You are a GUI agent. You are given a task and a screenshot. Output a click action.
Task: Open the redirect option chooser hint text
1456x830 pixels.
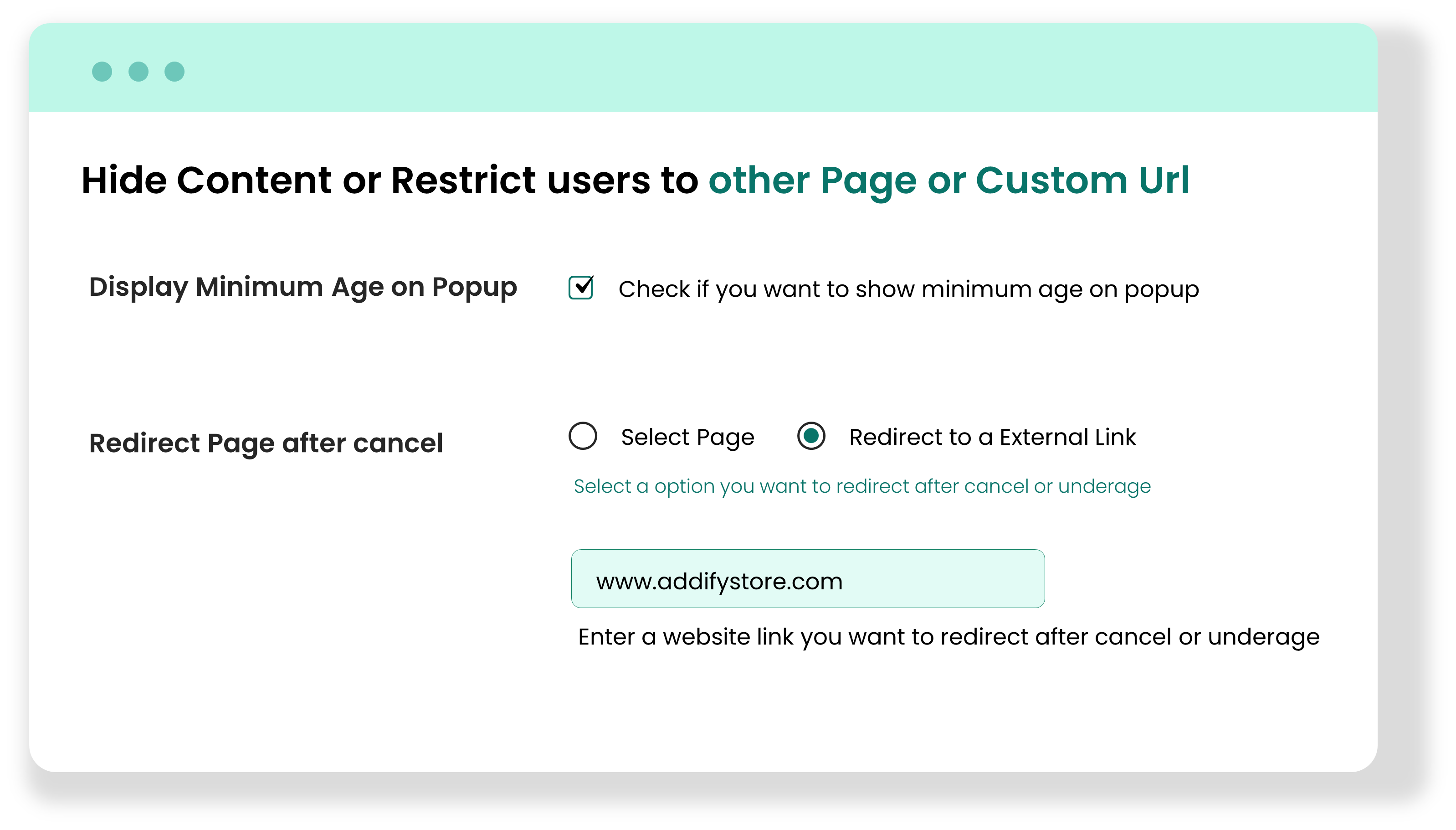click(862, 486)
